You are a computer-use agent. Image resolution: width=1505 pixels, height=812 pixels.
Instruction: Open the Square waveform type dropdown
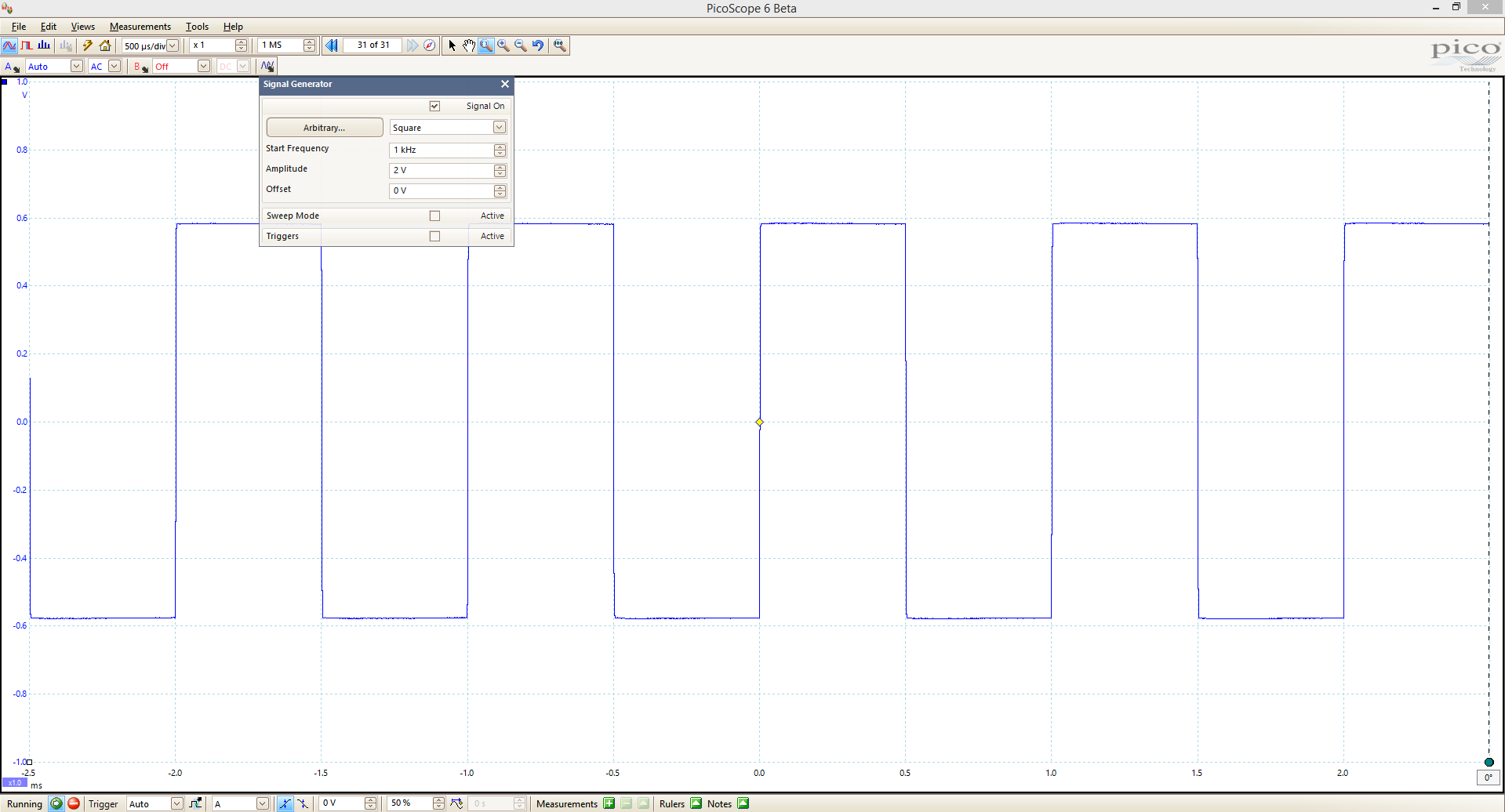tap(499, 127)
